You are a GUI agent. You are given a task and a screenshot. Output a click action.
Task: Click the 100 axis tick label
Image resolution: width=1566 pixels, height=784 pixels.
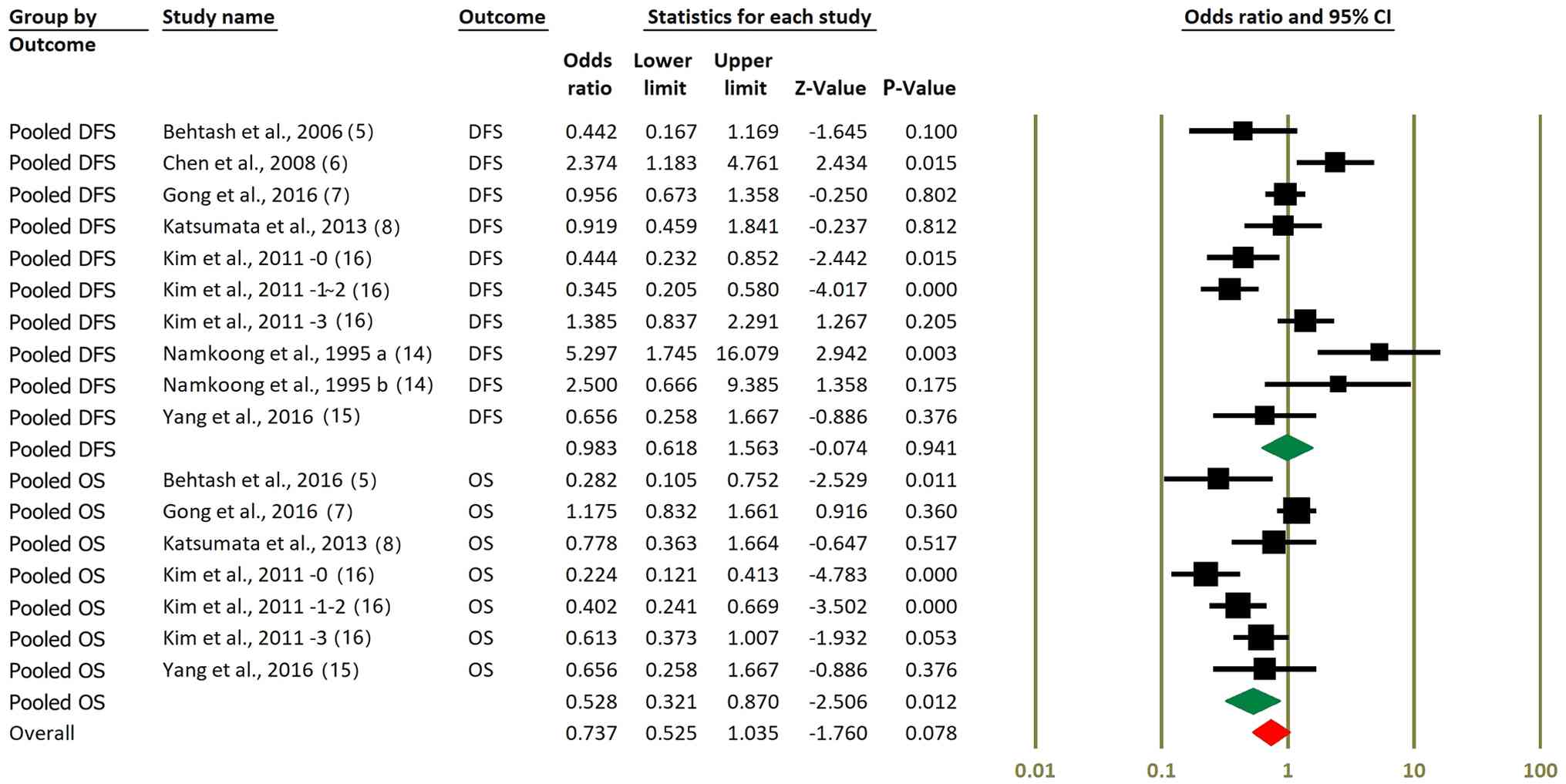click(1540, 770)
